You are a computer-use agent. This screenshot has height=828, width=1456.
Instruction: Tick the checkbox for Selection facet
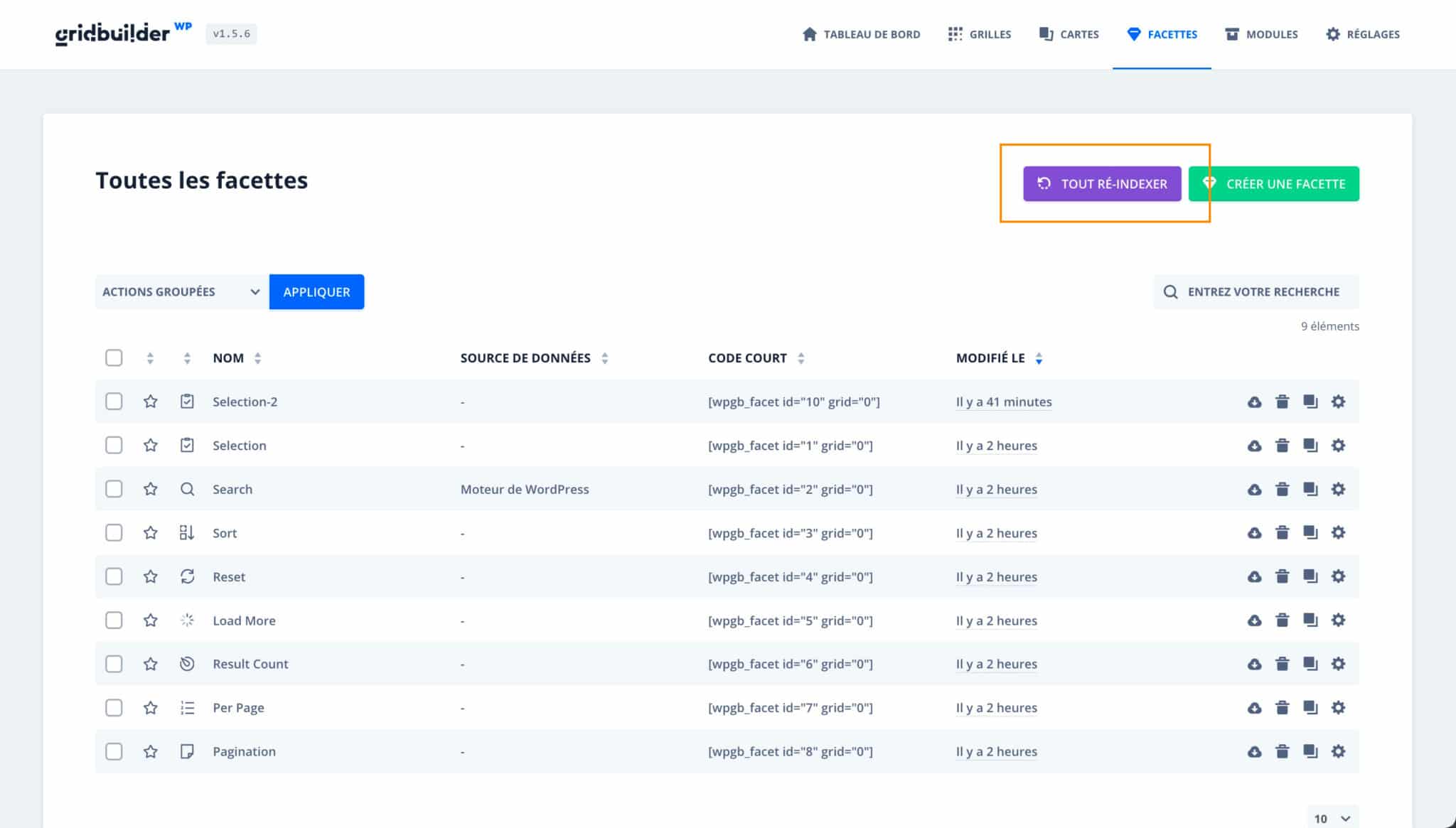[114, 446]
